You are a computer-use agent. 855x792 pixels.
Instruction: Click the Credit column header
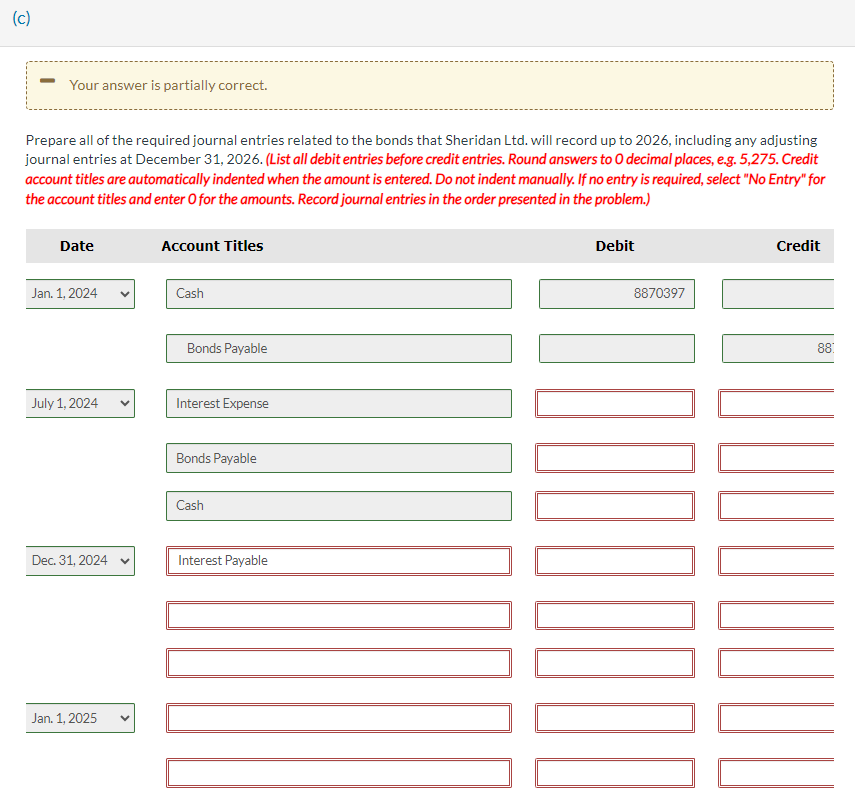tap(798, 246)
